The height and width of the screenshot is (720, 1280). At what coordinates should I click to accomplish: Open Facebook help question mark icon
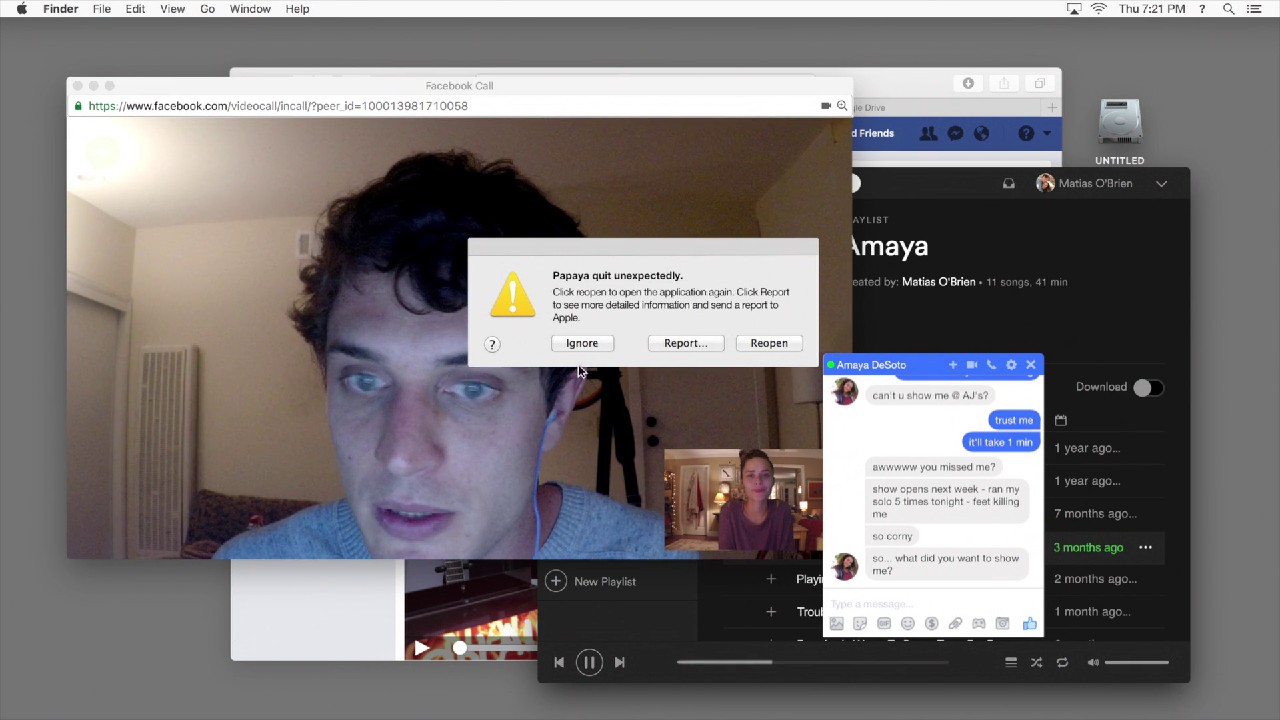1026,133
